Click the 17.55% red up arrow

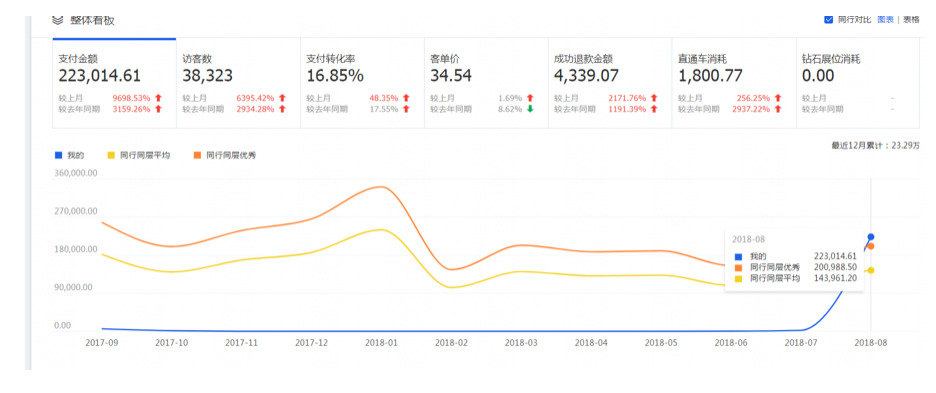tap(406, 109)
